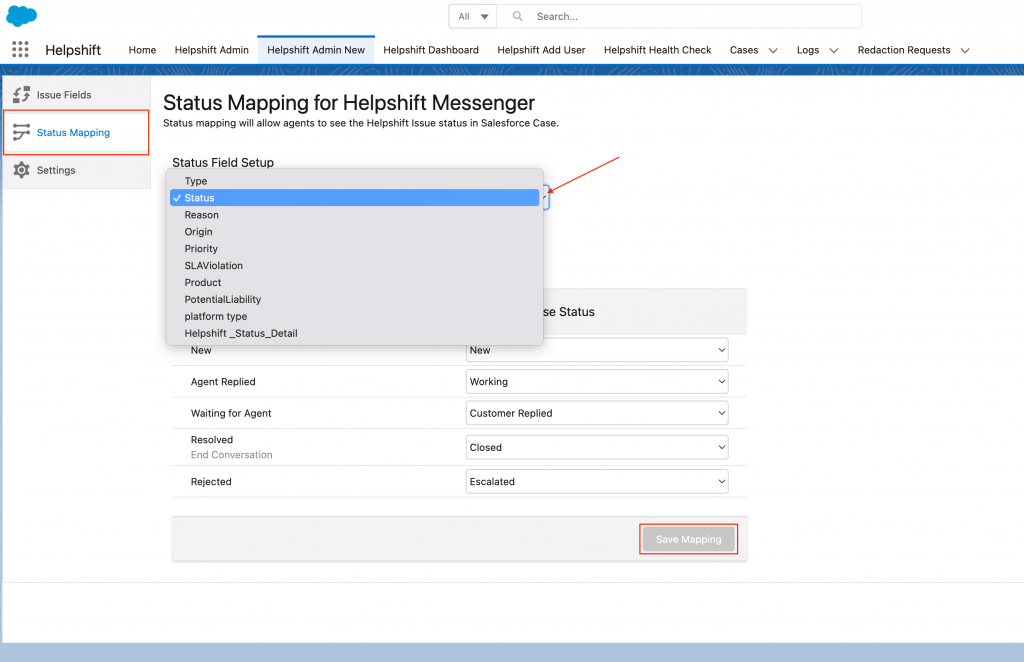
Task: Click the Status Mapping sidebar icon
Action: [21, 132]
